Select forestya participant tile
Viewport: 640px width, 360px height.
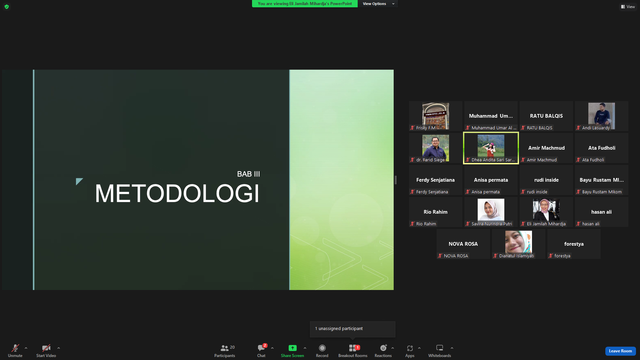573,244
